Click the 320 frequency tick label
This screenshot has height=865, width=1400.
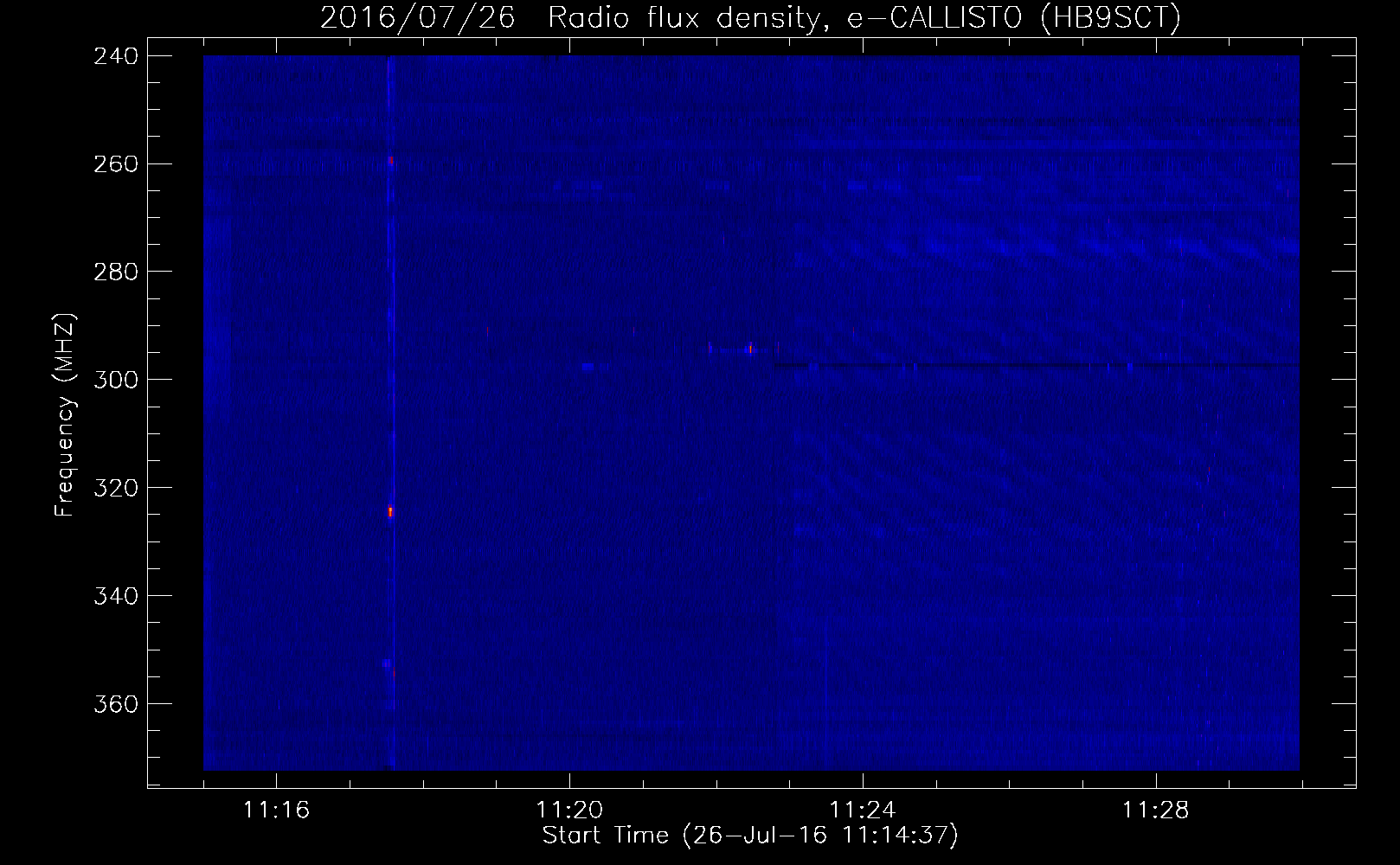pyautogui.click(x=114, y=488)
